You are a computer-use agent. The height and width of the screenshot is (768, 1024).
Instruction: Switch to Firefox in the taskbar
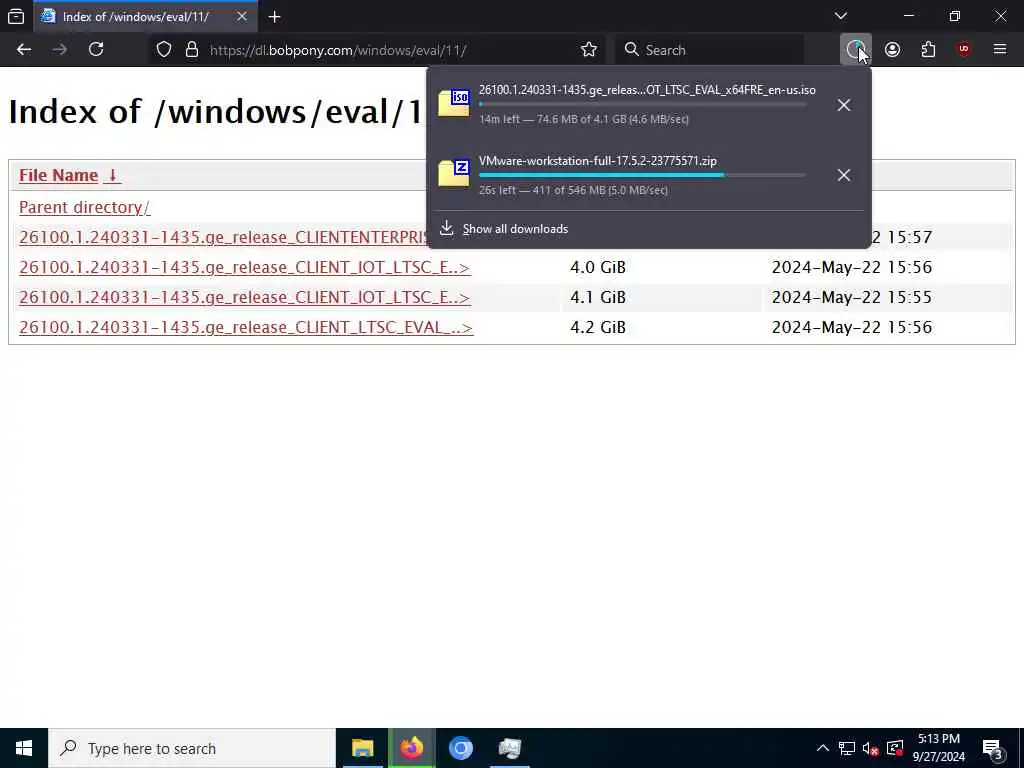tap(411, 748)
